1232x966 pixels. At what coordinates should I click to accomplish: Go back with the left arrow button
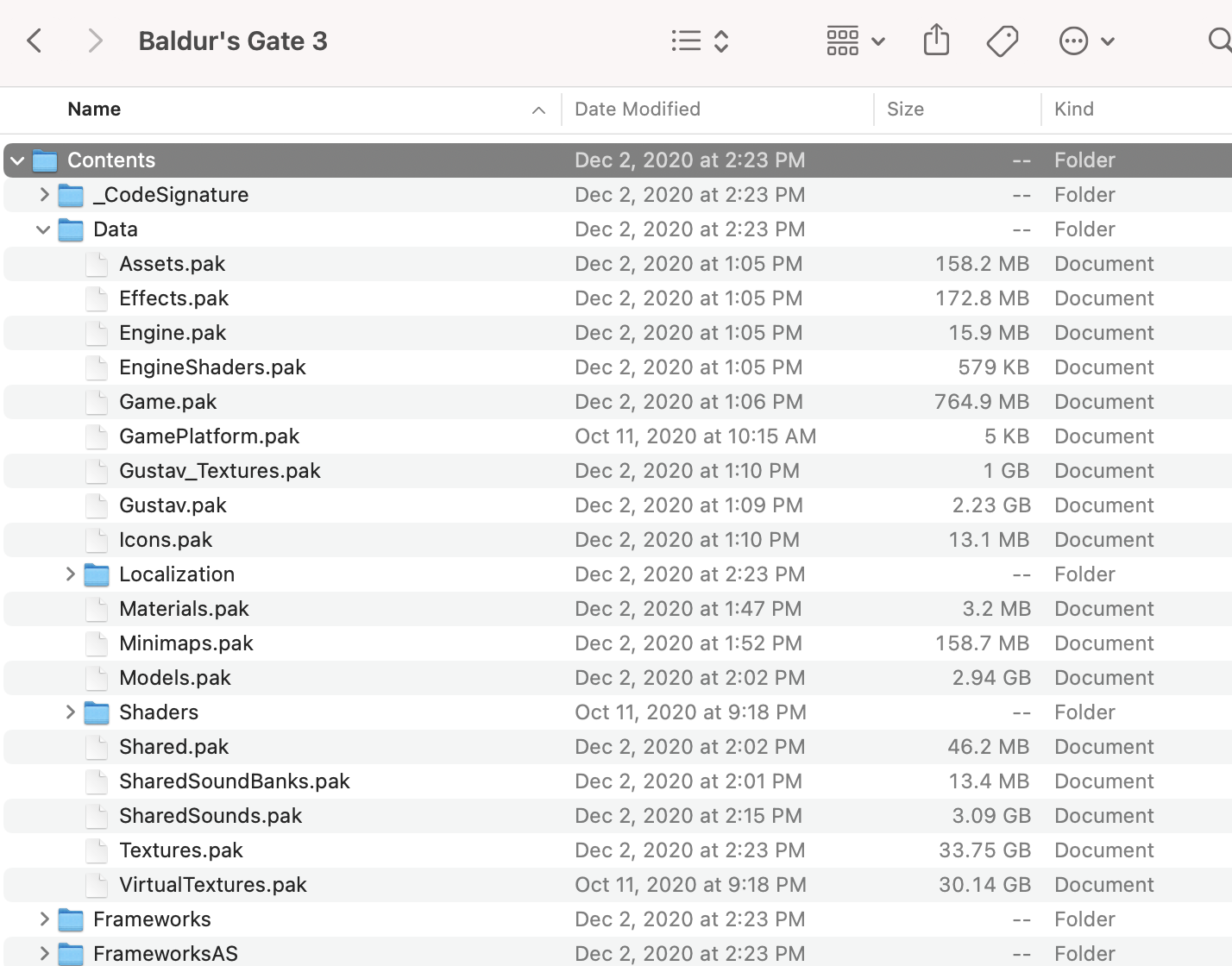pos(35,41)
